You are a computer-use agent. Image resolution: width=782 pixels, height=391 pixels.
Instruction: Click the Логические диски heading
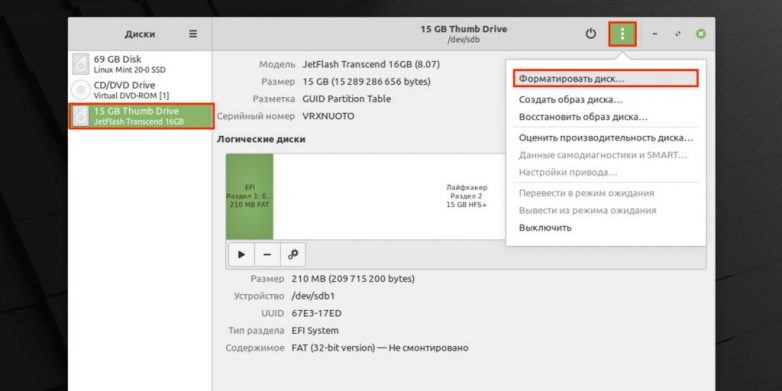(x=261, y=140)
